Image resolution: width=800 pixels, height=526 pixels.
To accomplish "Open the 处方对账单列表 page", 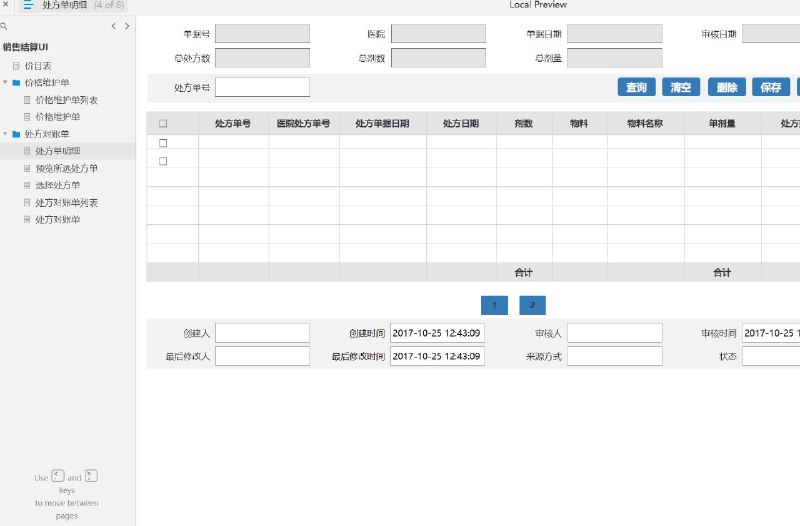I will pos(66,203).
